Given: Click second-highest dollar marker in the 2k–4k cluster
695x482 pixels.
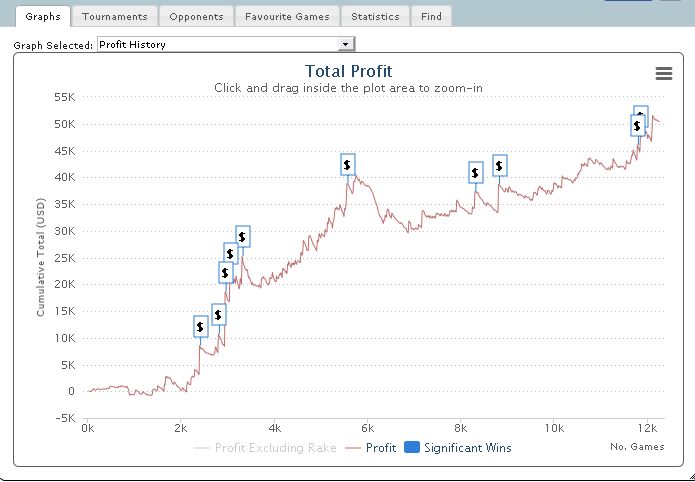Looking at the screenshot, I should 231,253.
